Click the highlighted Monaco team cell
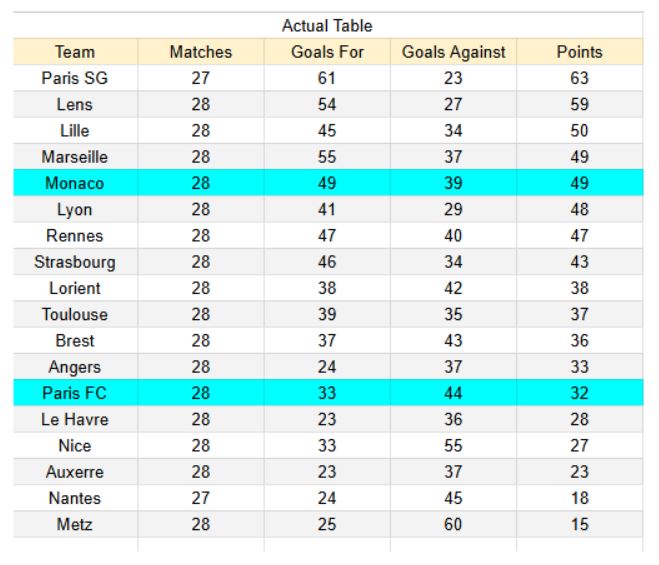Screen dimensions: 659x565 pyautogui.click(x=75, y=184)
